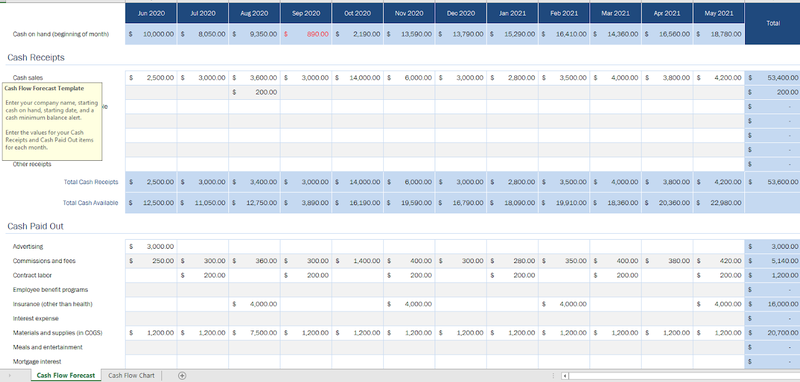
Task: Select the Commissions and fees row label
Action: click(43, 261)
